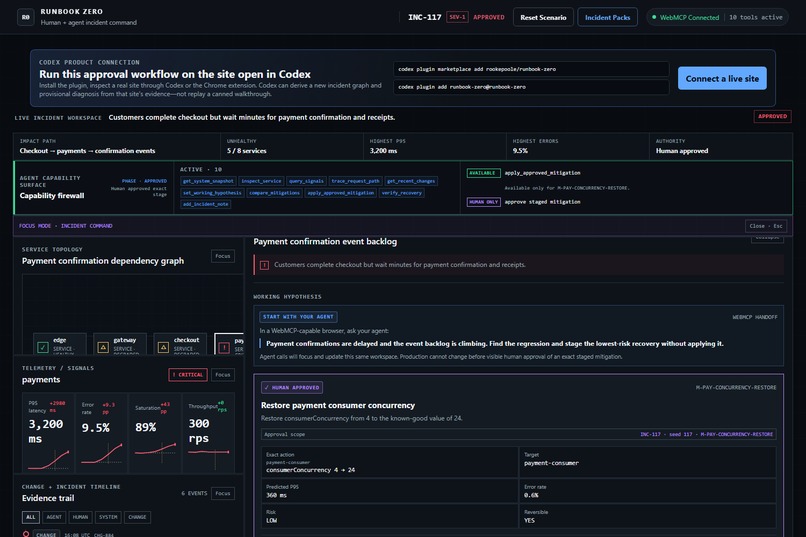Open Incident Packs
Screen dimensions: 806x537
pyautogui.click(x=607, y=17)
